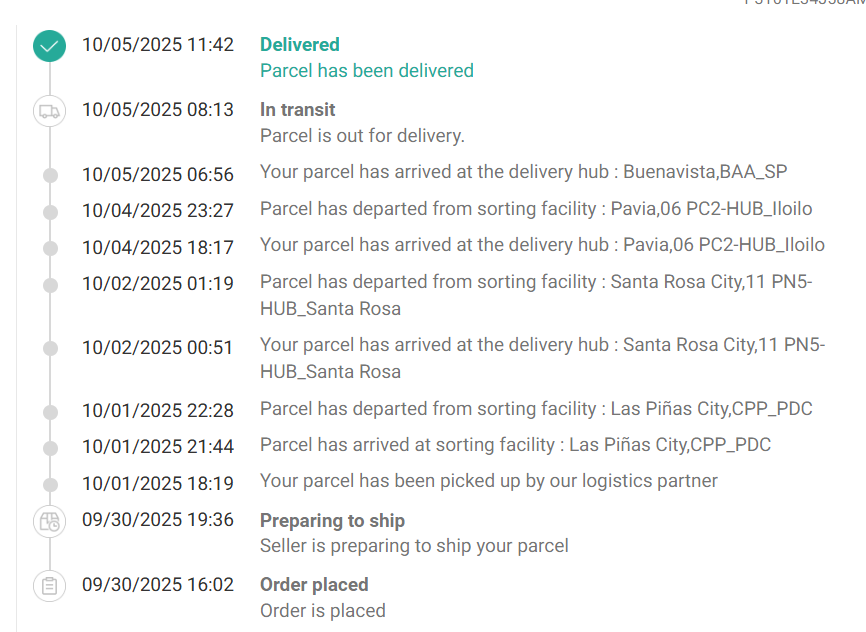Screen dimensions: 866x632
Task: Click the 'Parcel has been delivered' text
Action: [x=366, y=71]
